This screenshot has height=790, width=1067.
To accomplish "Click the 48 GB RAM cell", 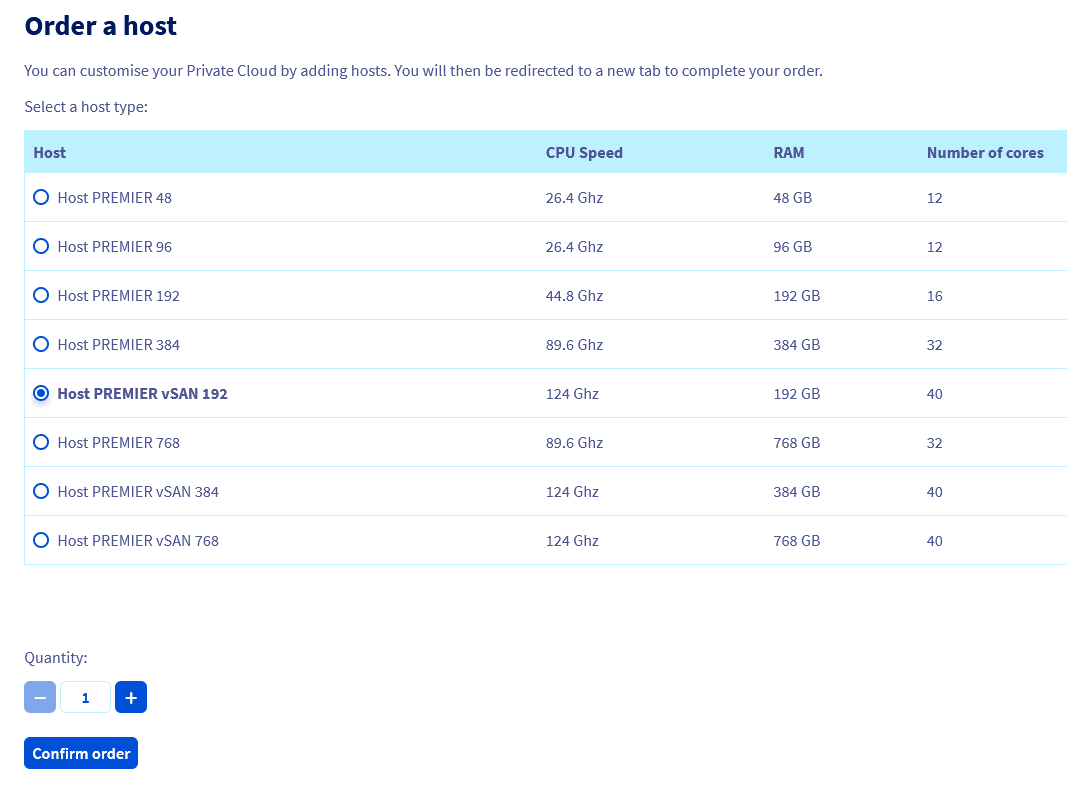I will (792, 198).
